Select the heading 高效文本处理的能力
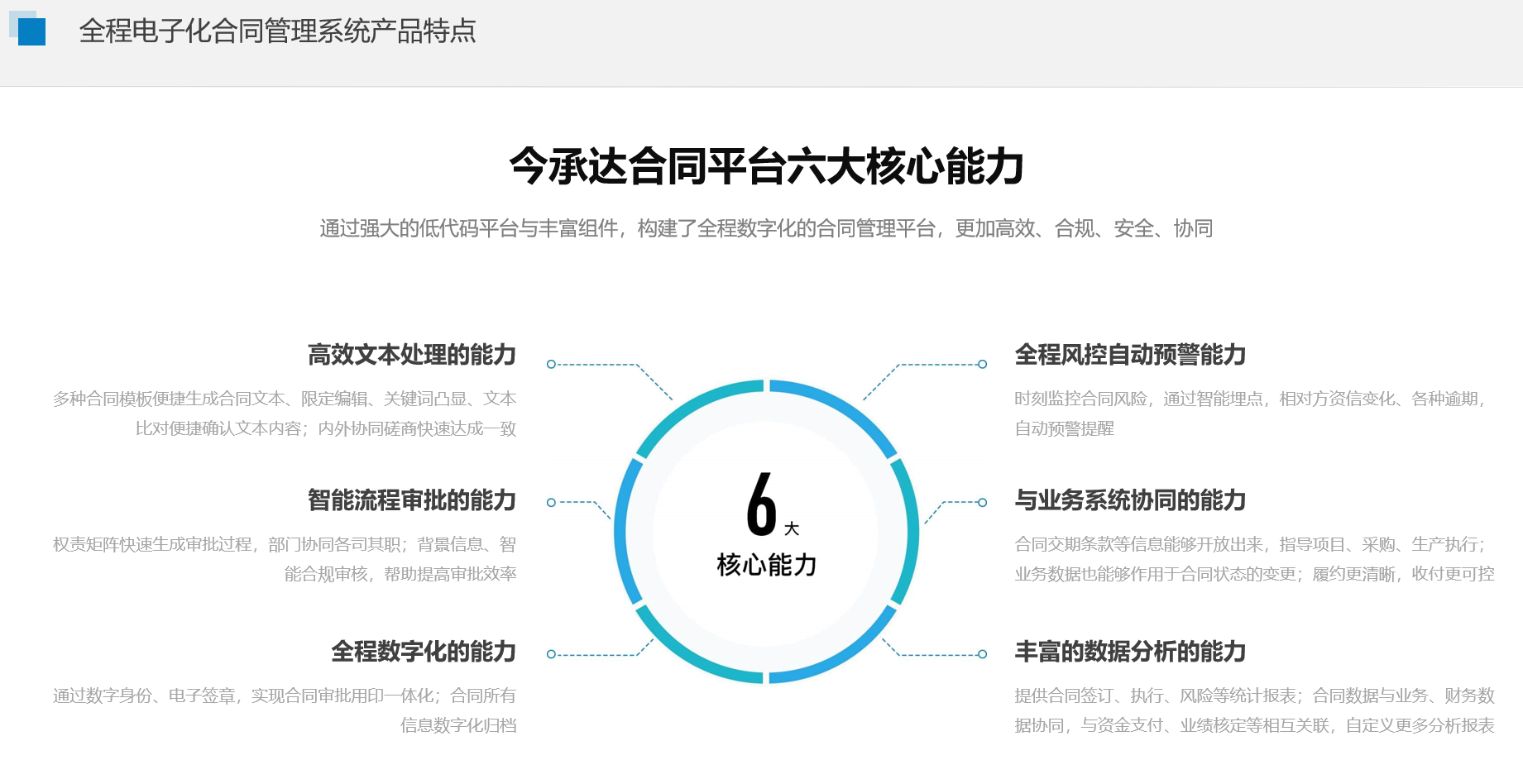This screenshot has width=1523, height=784. 412,355
